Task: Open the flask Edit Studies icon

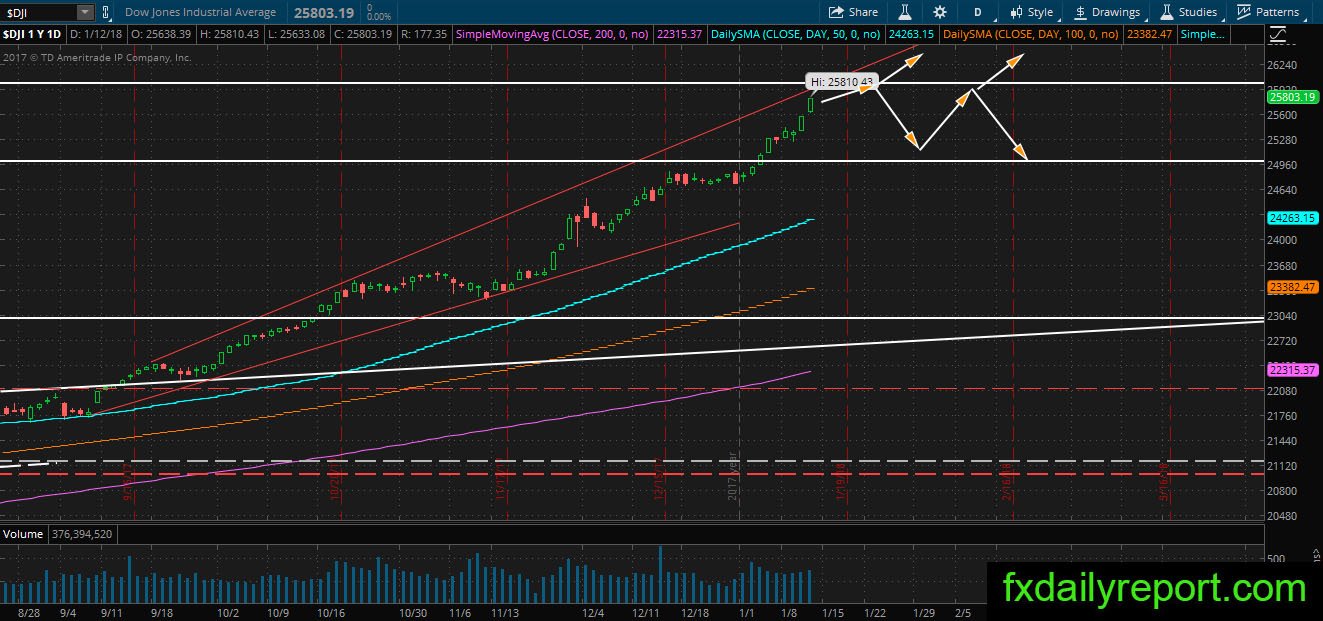Action: (x=904, y=12)
